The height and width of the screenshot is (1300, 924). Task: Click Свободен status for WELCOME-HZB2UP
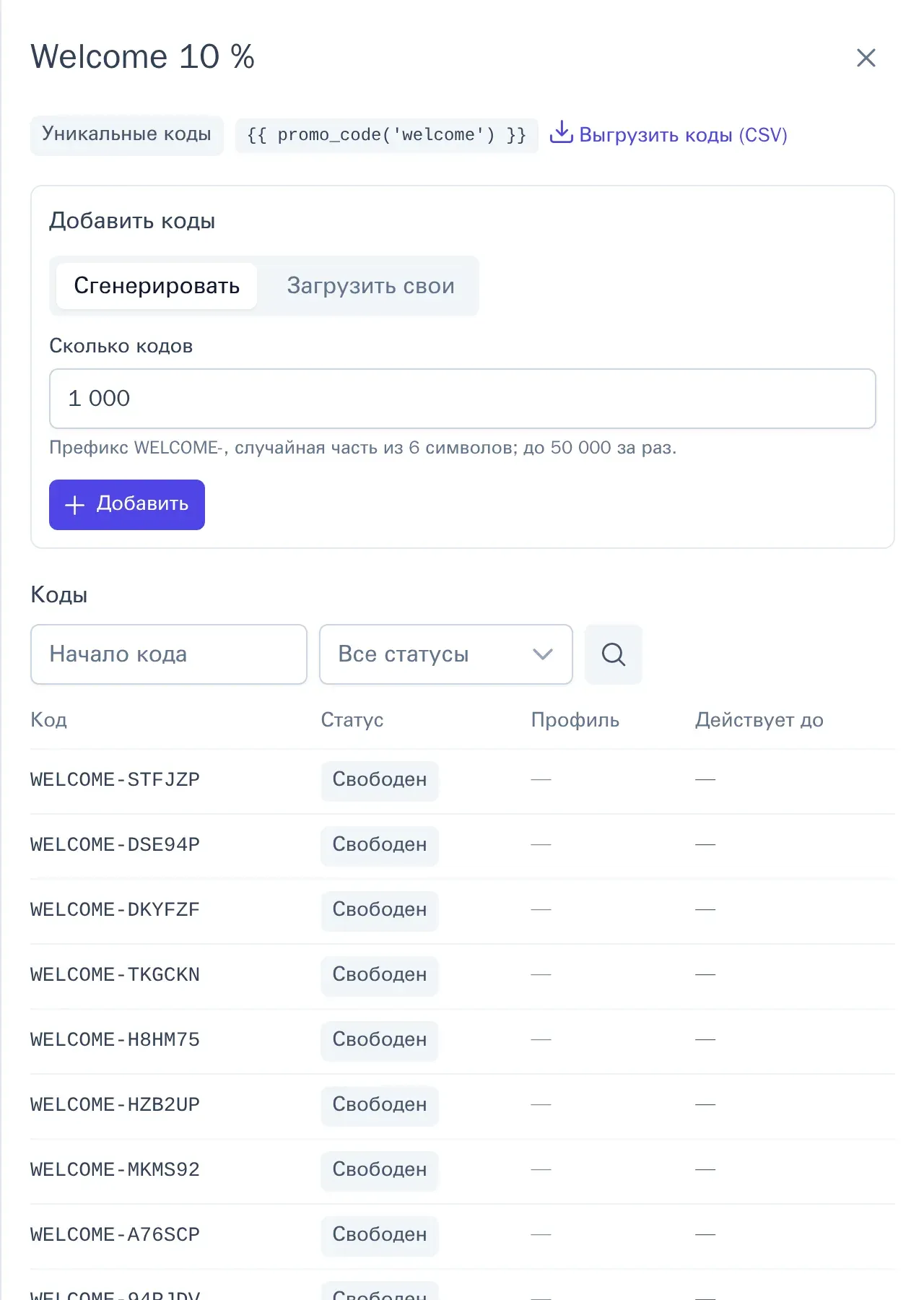pyautogui.click(x=380, y=1105)
